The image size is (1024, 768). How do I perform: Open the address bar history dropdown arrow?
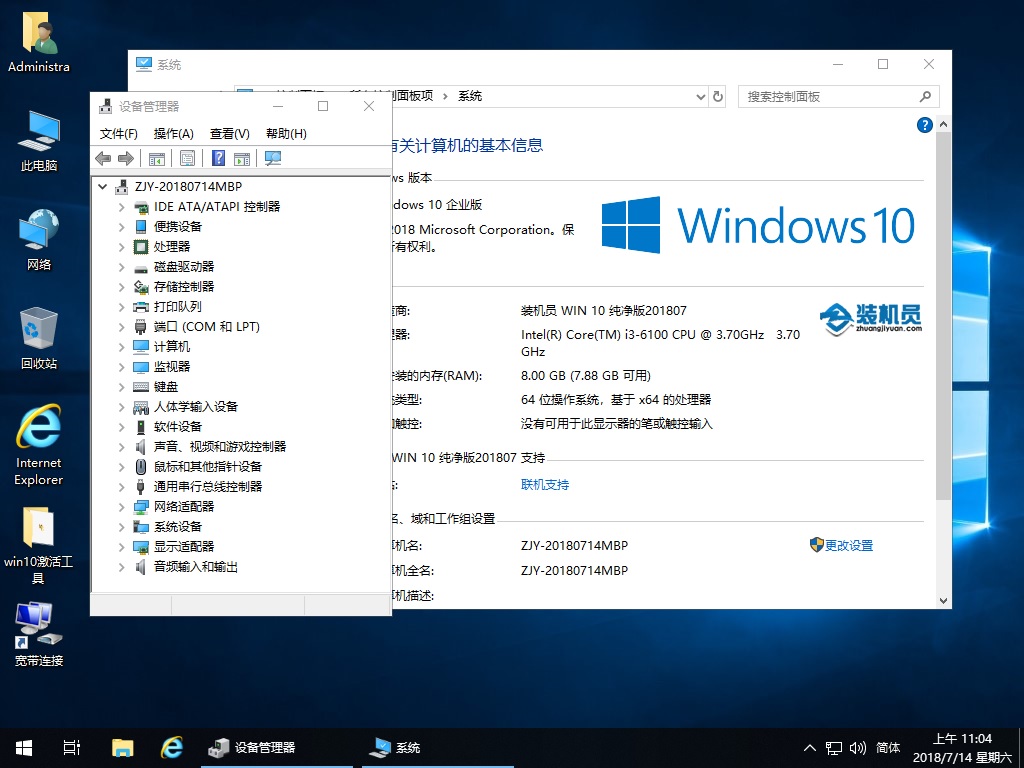(700, 97)
